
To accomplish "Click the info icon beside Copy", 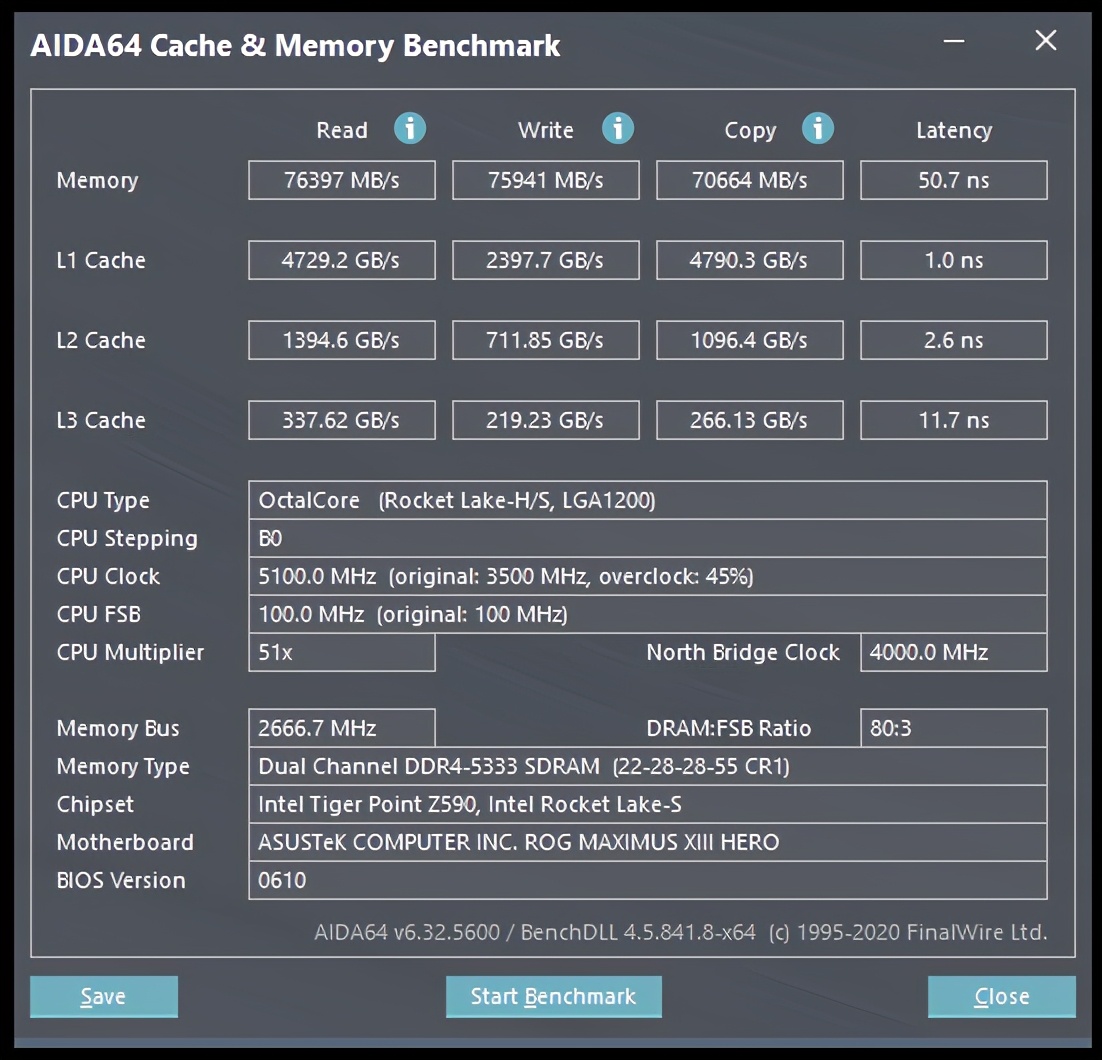I will coord(817,129).
